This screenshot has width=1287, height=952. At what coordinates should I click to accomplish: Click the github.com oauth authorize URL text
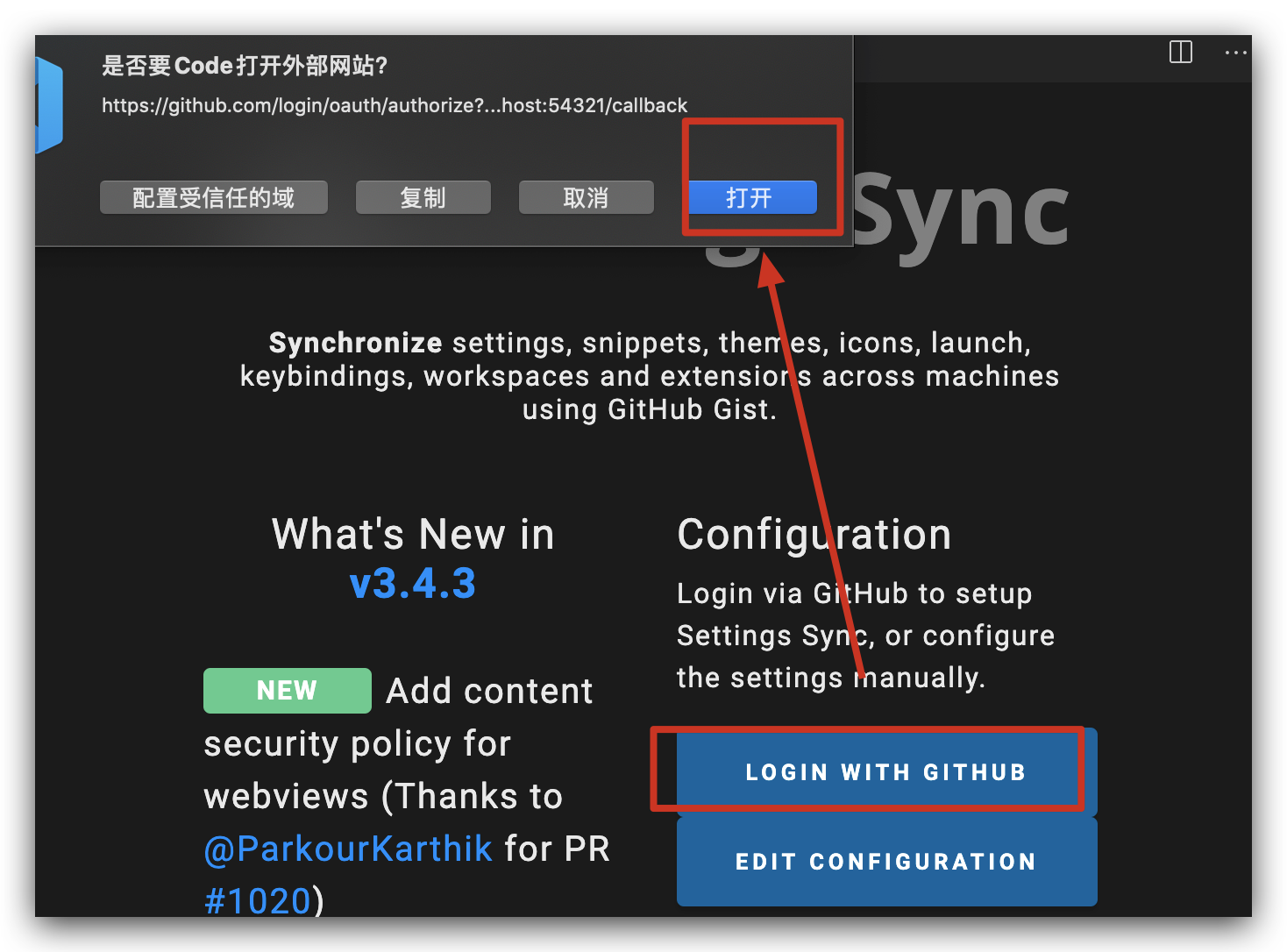(x=394, y=105)
